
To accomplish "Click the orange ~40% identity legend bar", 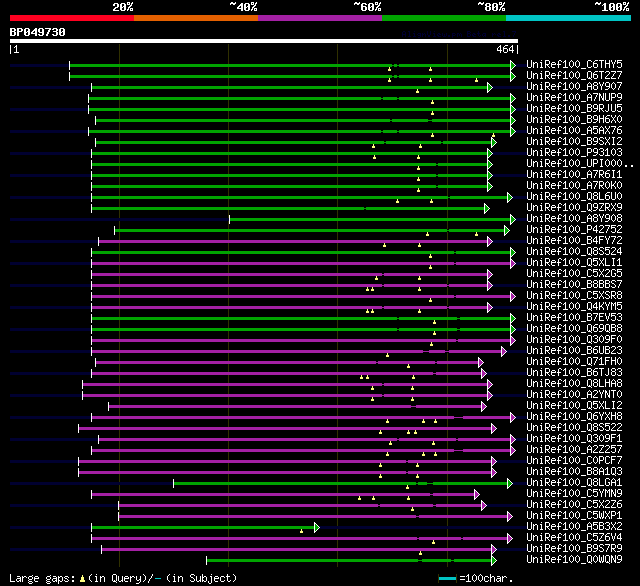I will [x=196, y=18].
